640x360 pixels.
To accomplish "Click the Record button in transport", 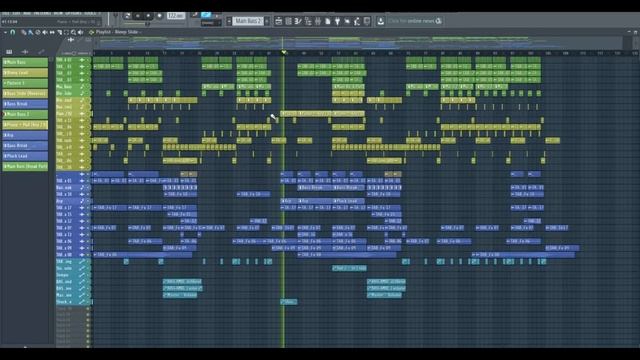I will pos(160,16).
